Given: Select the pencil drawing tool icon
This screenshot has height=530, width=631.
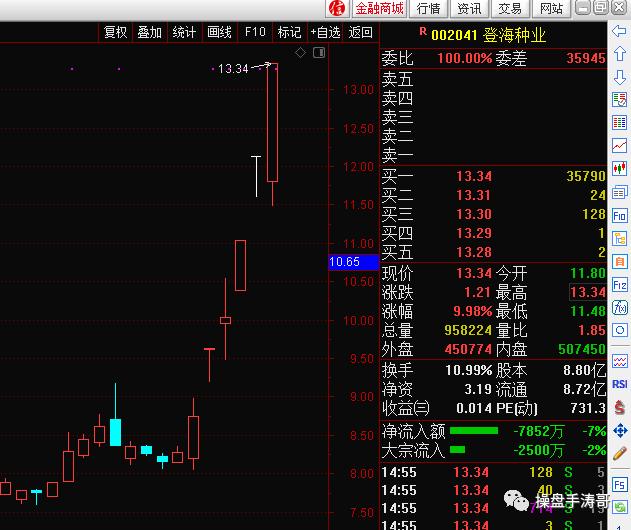Looking at the screenshot, I should point(619,454).
